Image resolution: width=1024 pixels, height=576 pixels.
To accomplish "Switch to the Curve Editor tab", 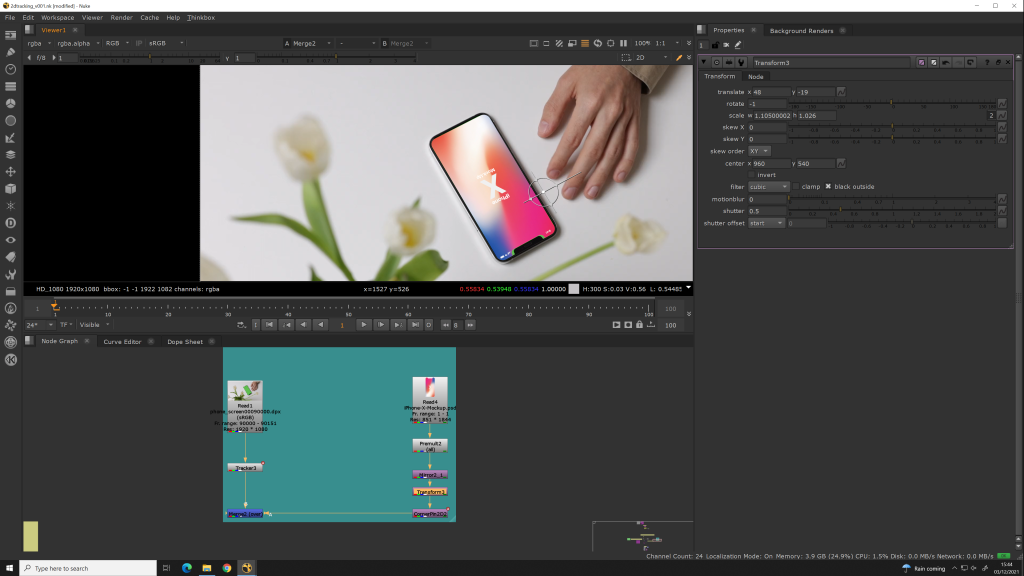I will [122, 342].
